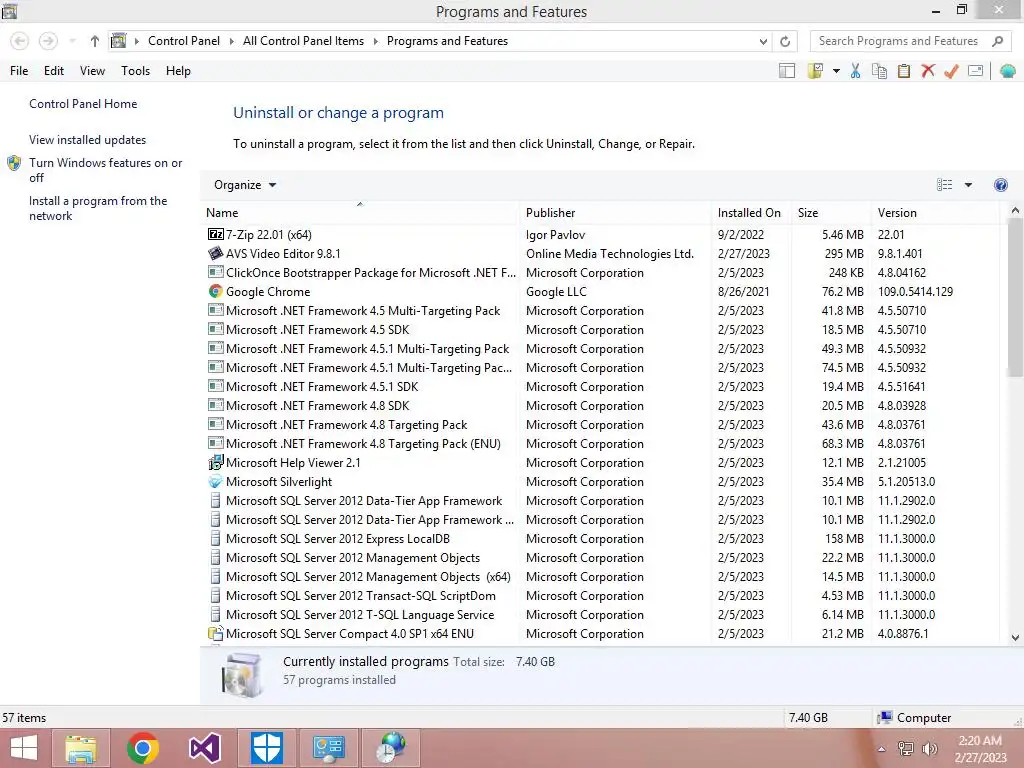Click the envelope toolbar icon
This screenshot has height=768, width=1024.
(975, 71)
